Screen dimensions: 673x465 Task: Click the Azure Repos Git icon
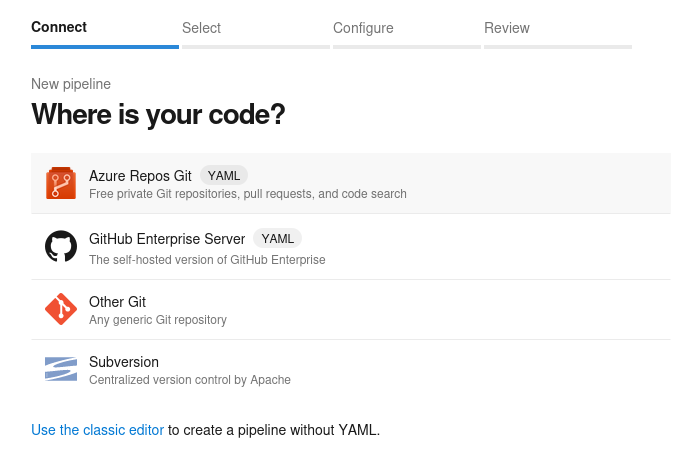coord(61,183)
